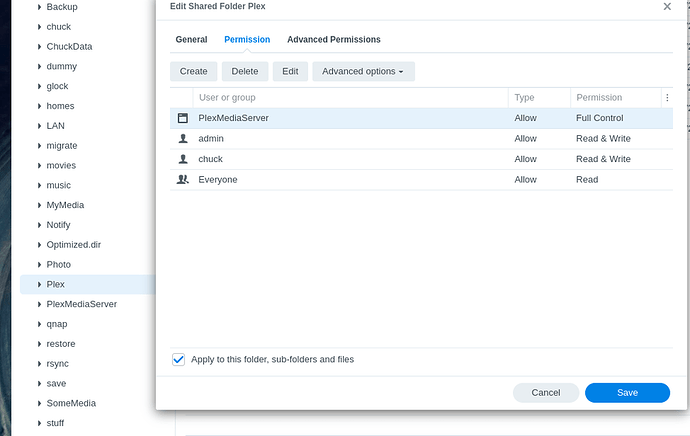Image resolution: width=690 pixels, height=436 pixels.
Task: Switch to the General tab
Action: pyautogui.click(x=191, y=40)
